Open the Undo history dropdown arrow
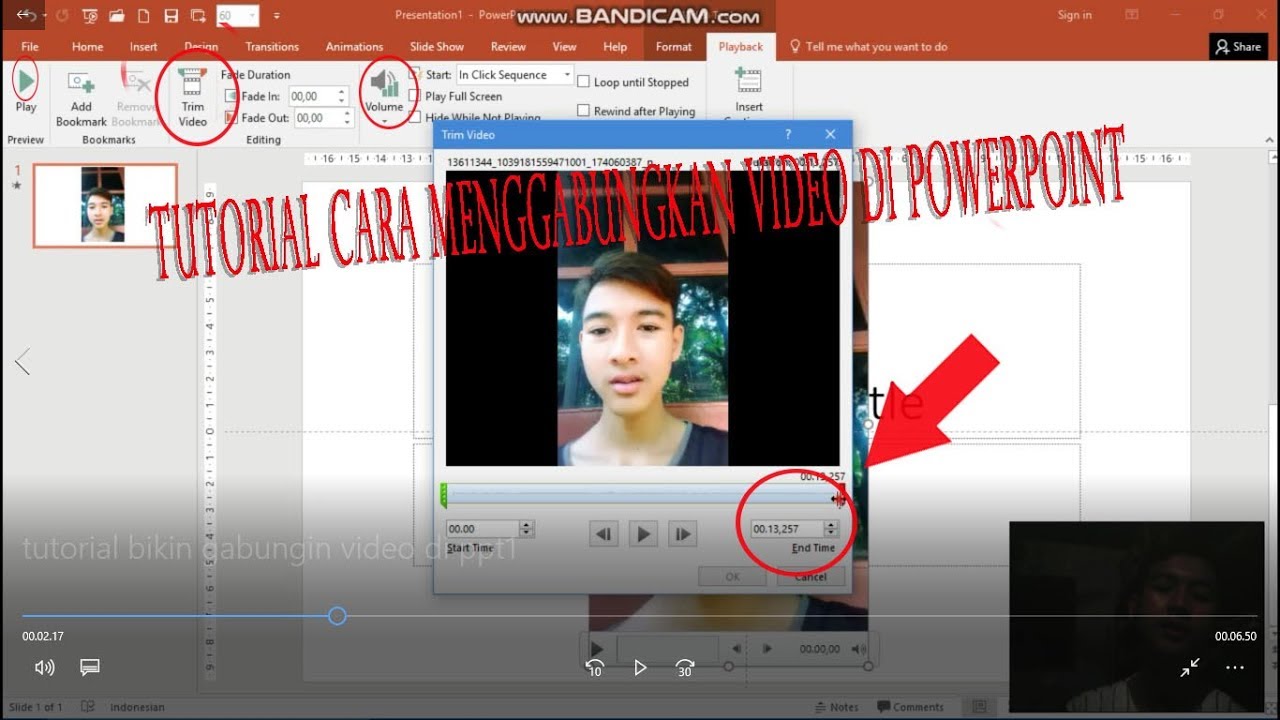Image resolution: width=1280 pixels, height=720 pixels. pyautogui.click(x=44, y=16)
